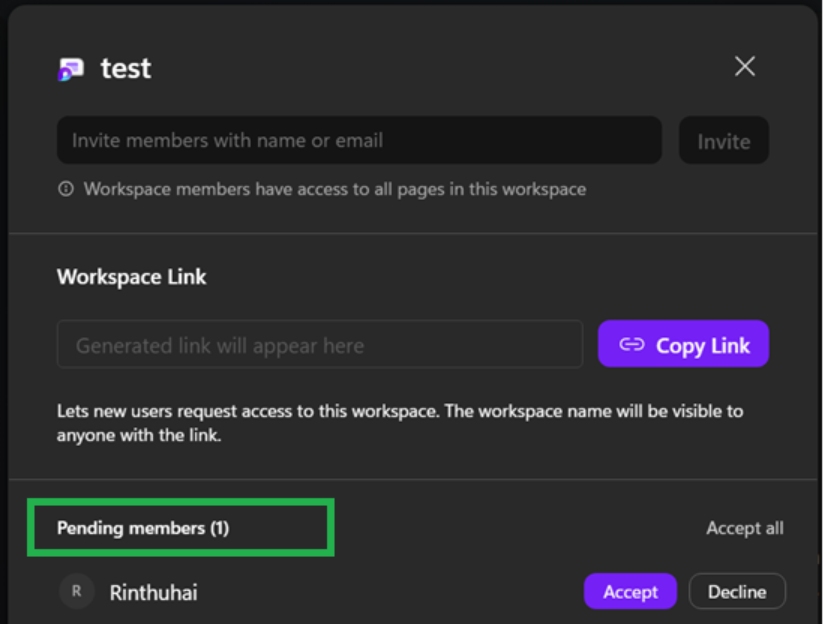Click Rinthuhai's avatar icon
831x624 pixels.
[77, 591]
